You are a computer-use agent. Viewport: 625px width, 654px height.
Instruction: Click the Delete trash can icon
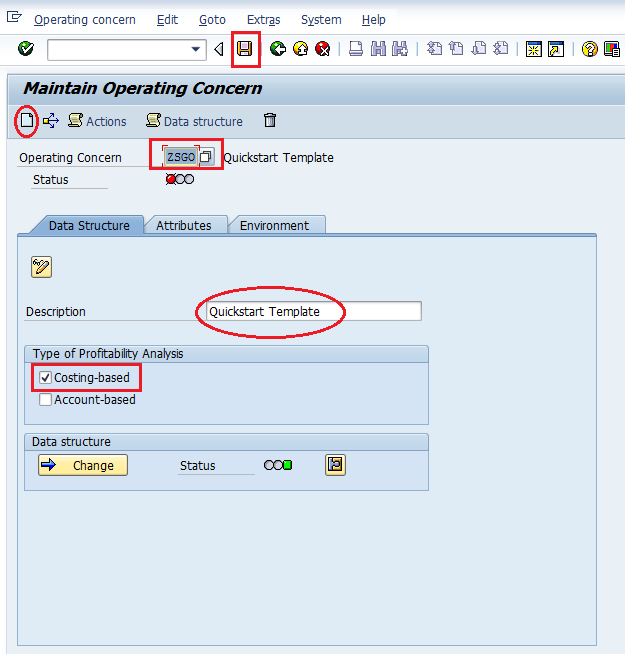coord(270,121)
